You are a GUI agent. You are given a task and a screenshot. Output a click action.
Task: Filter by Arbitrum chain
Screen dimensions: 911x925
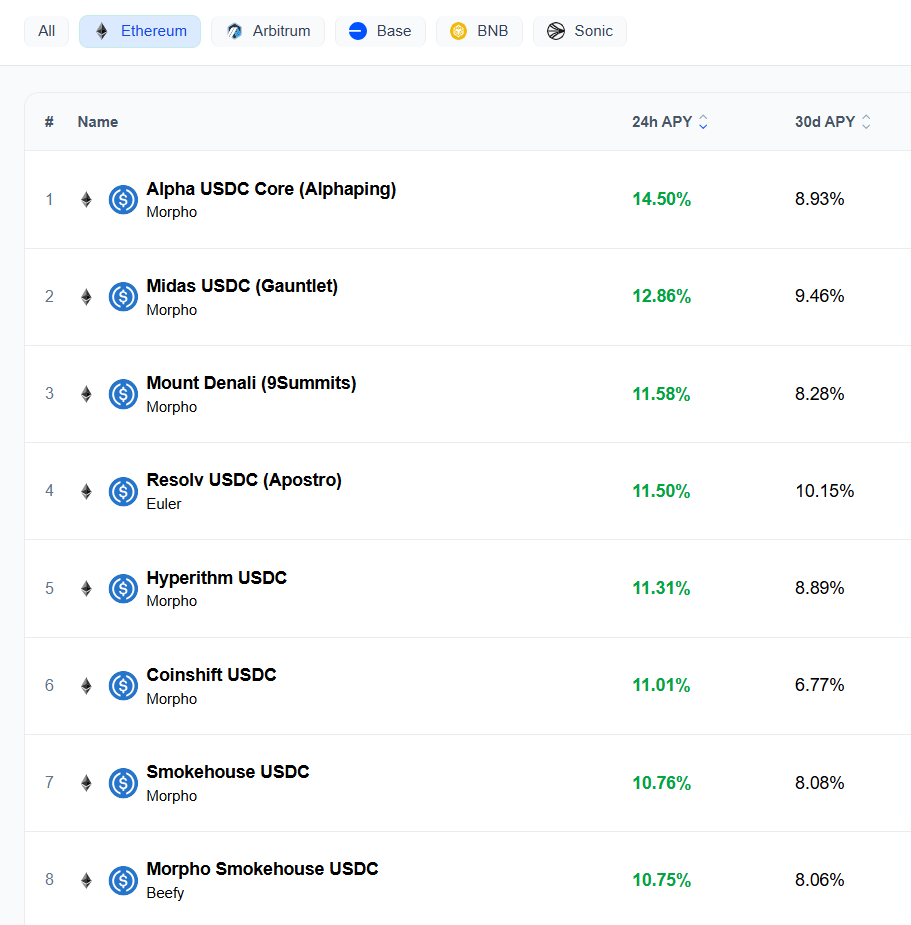click(x=268, y=31)
